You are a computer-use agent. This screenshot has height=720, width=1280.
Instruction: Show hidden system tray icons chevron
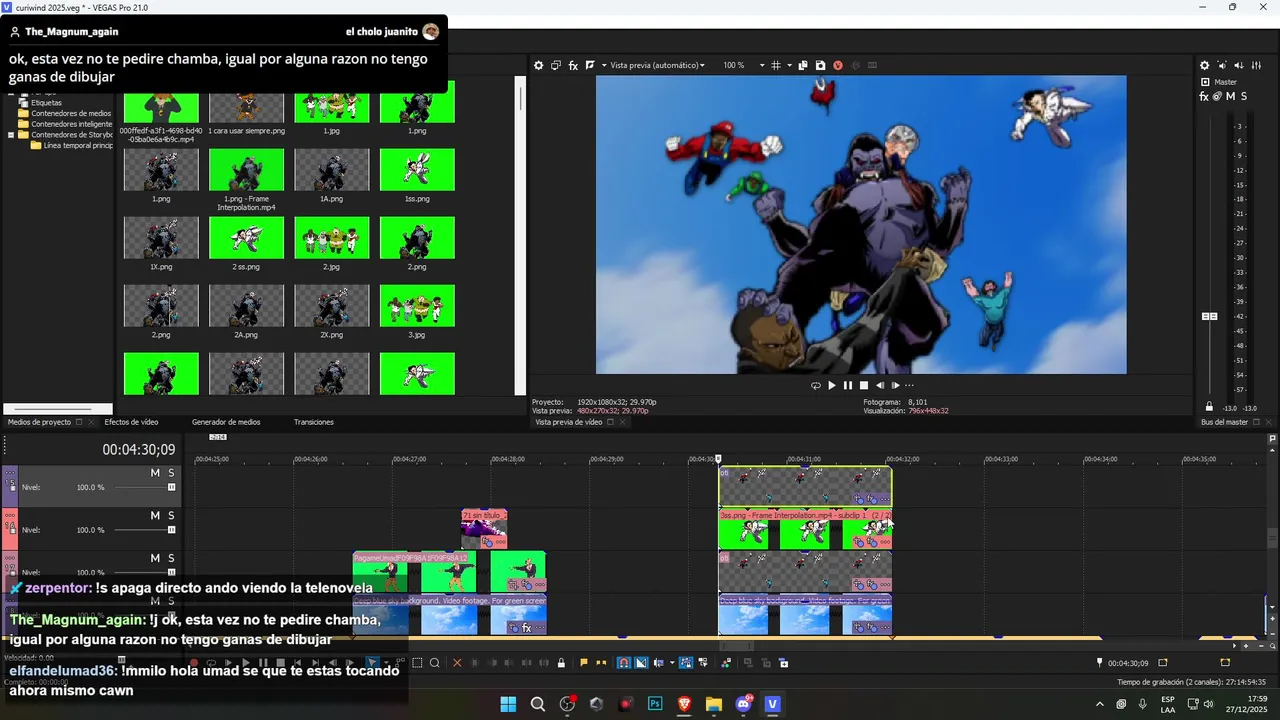pyautogui.click(x=1100, y=704)
